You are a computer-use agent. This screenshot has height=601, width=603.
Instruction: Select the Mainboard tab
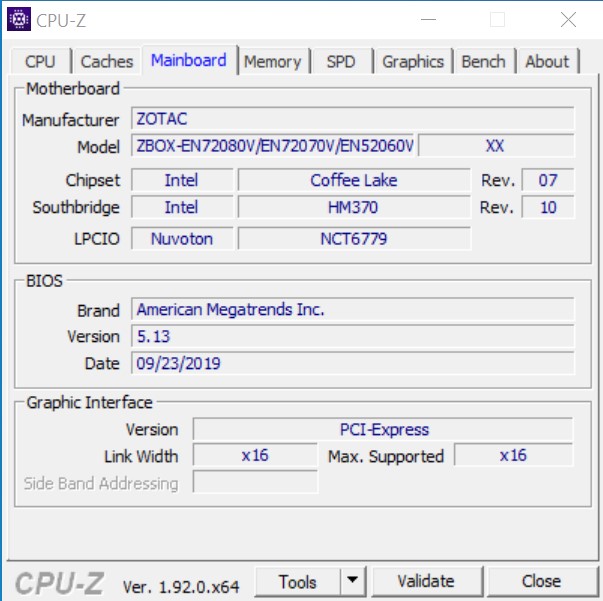(x=189, y=60)
